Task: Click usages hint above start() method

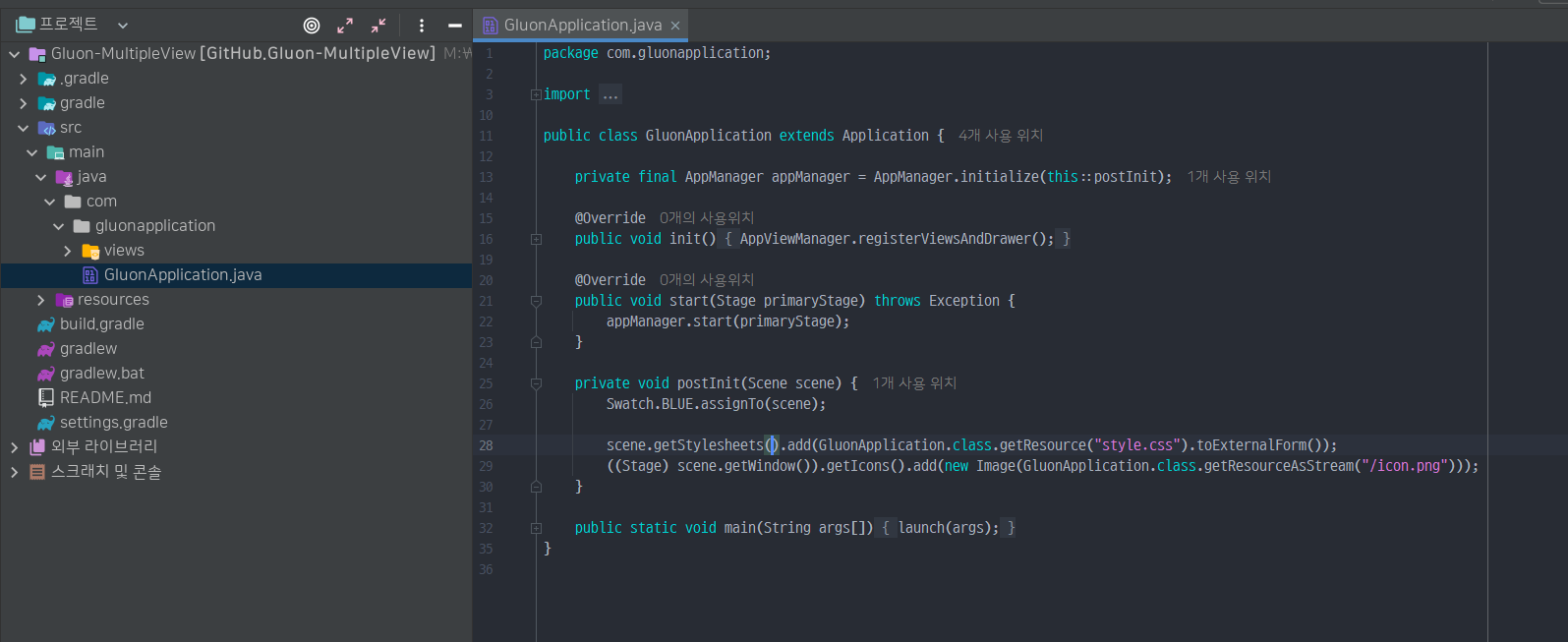Action: point(707,280)
